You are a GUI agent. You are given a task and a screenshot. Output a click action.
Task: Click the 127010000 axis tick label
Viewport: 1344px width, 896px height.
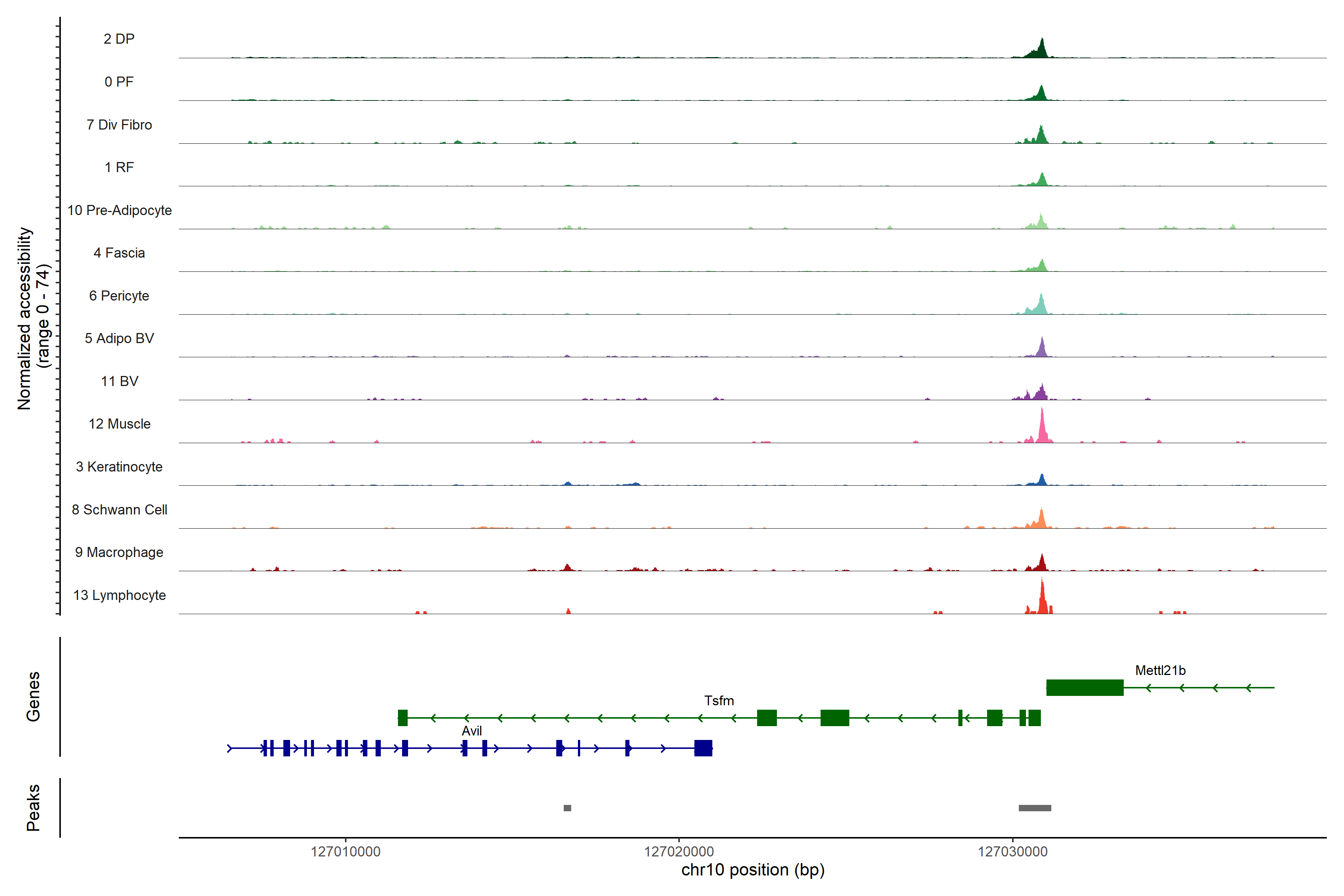[x=345, y=852]
